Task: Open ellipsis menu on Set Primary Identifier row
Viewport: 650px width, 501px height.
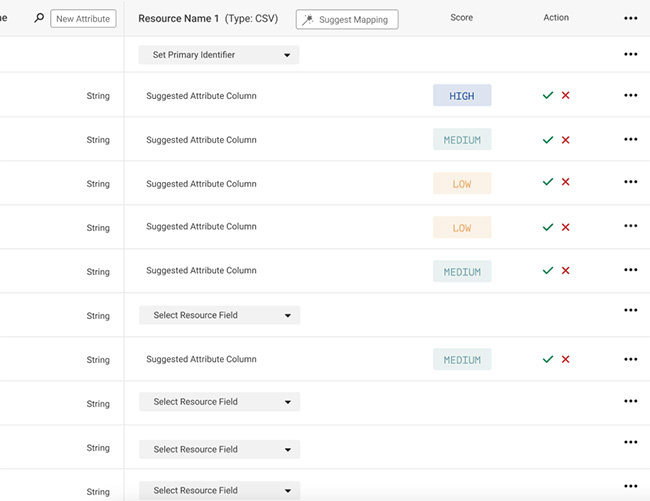Action: (x=631, y=54)
